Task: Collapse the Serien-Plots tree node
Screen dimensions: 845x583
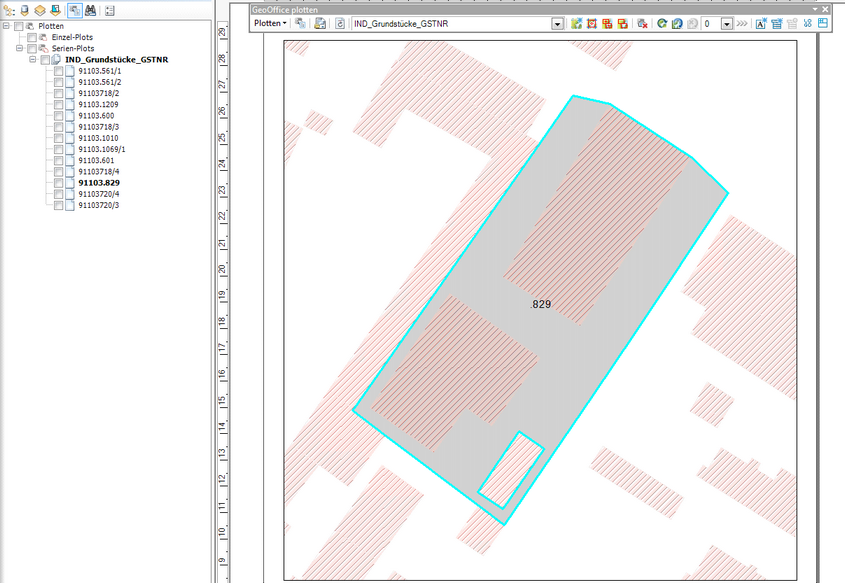Action: [x=20, y=48]
